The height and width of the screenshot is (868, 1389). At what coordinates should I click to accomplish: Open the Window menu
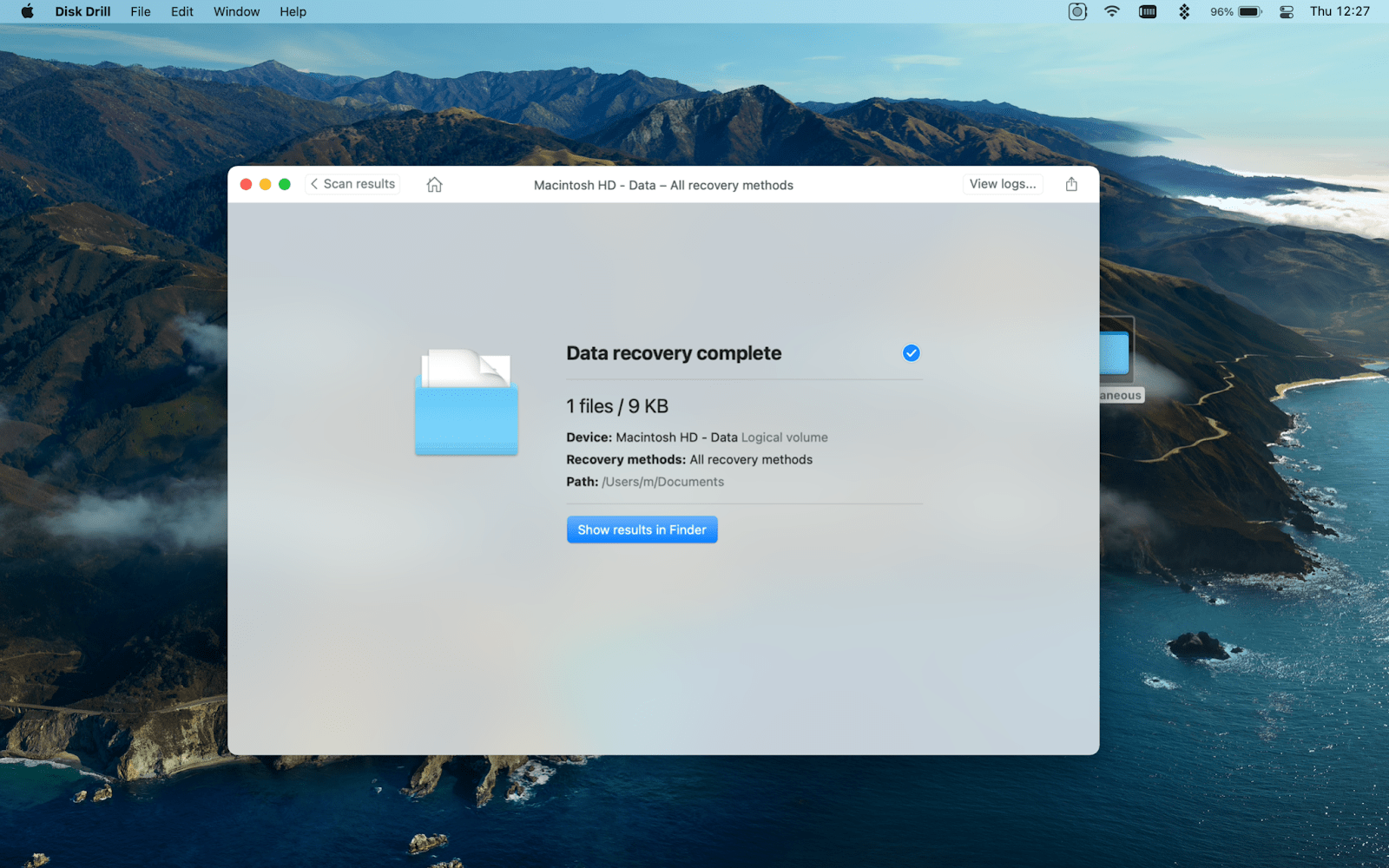click(236, 11)
